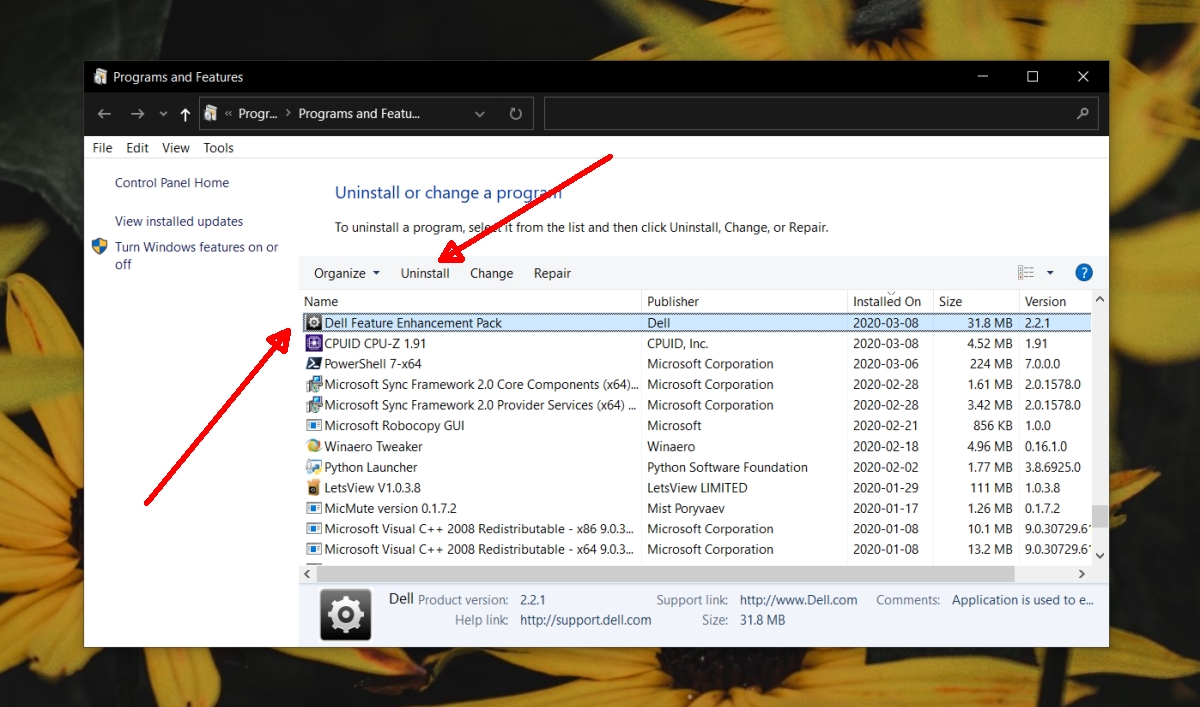Click the CPUID CPU-Z program icon
The width and height of the screenshot is (1200, 707).
pyautogui.click(x=313, y=343)
